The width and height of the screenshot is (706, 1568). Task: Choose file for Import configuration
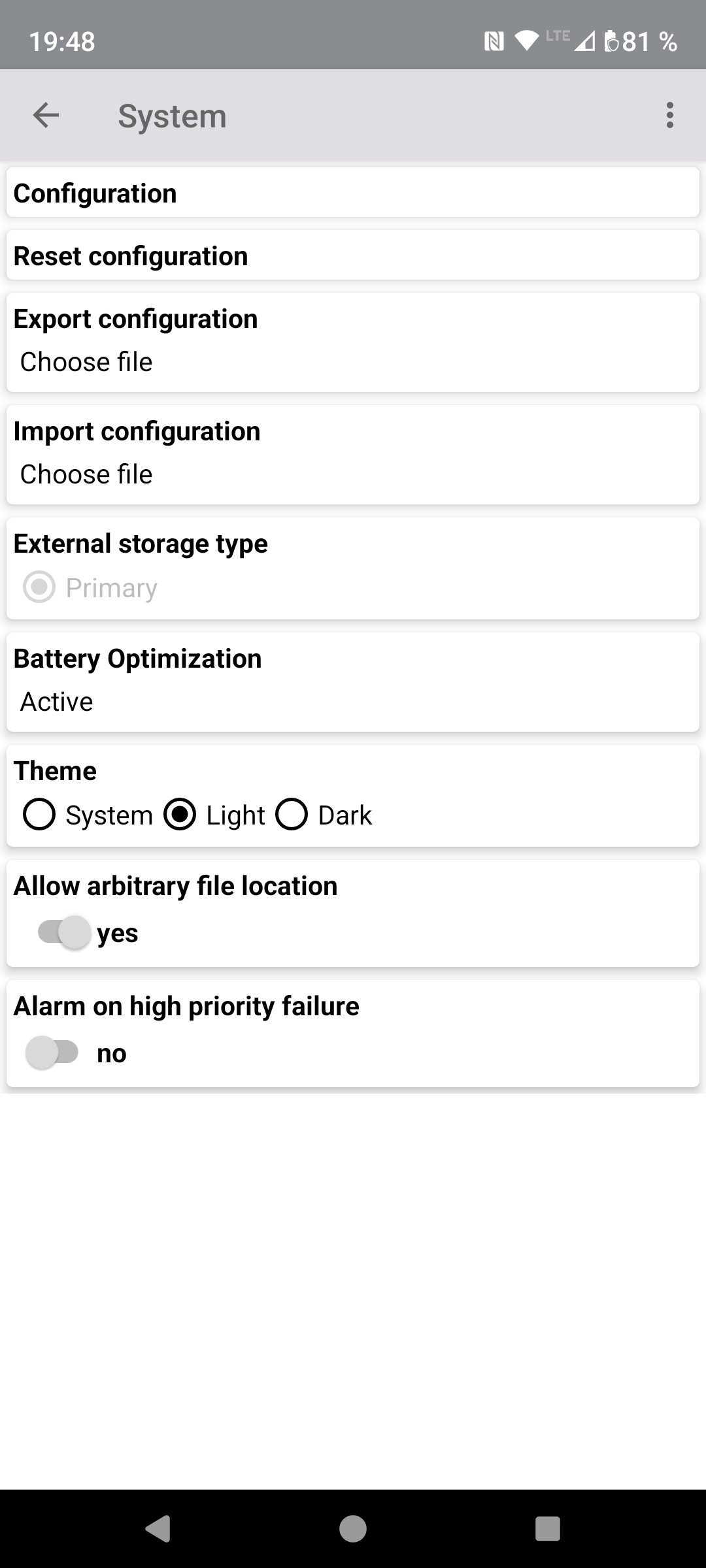[x=86, y=474]
